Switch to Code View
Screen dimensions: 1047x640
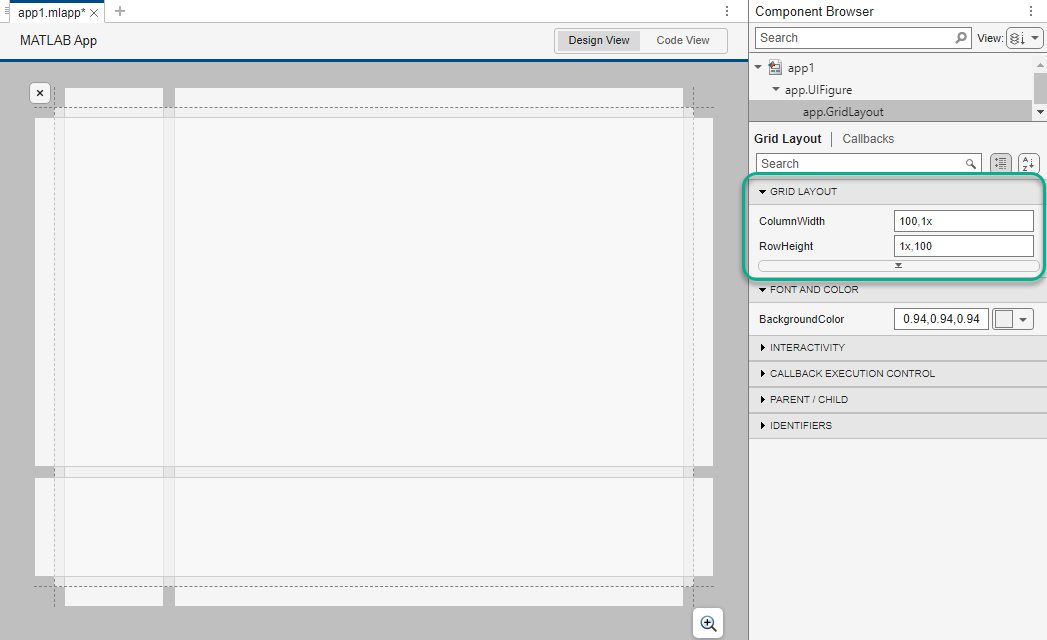683,40
